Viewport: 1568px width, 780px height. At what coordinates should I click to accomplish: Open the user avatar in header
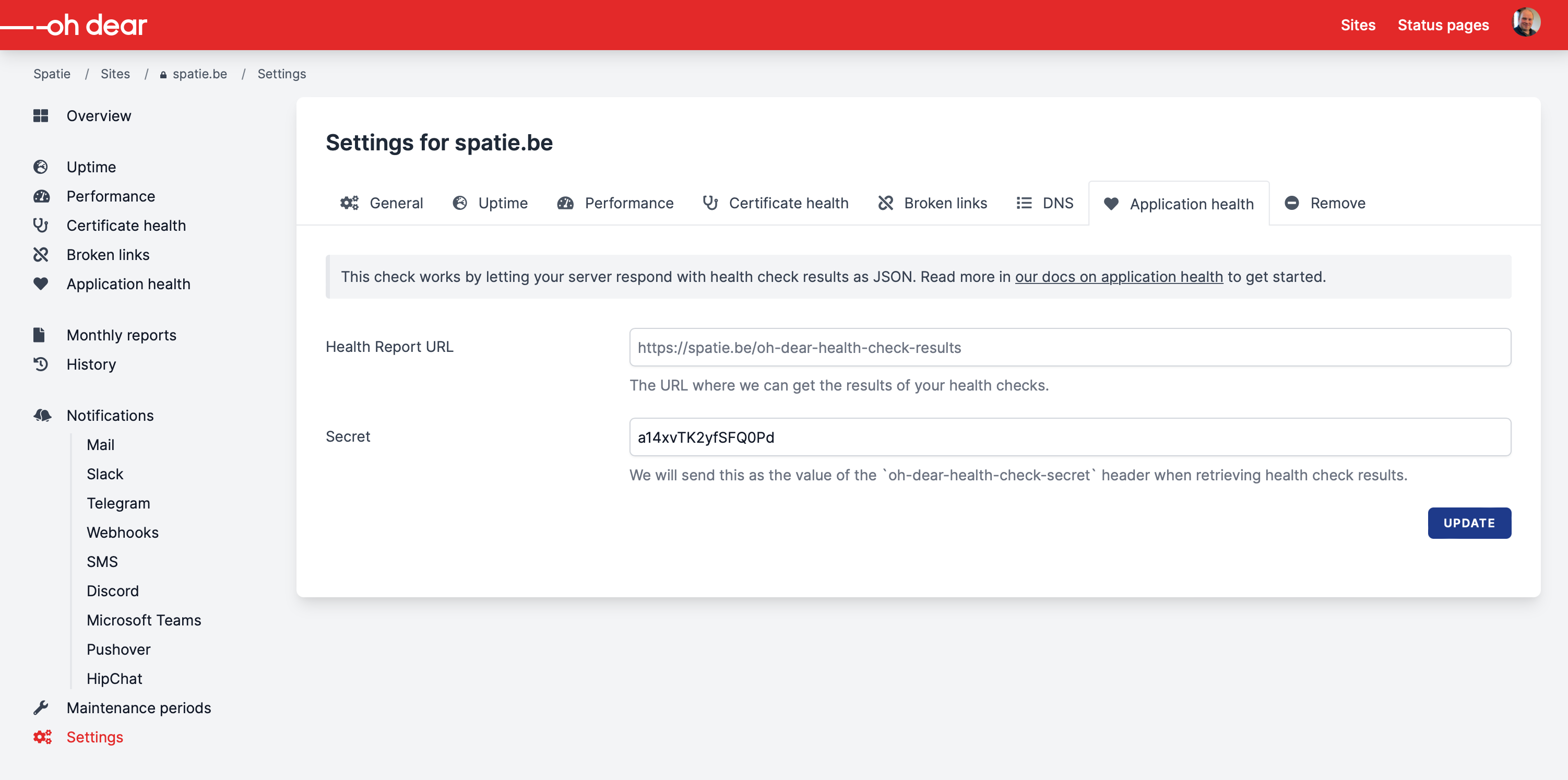[x=1527, y=23]
